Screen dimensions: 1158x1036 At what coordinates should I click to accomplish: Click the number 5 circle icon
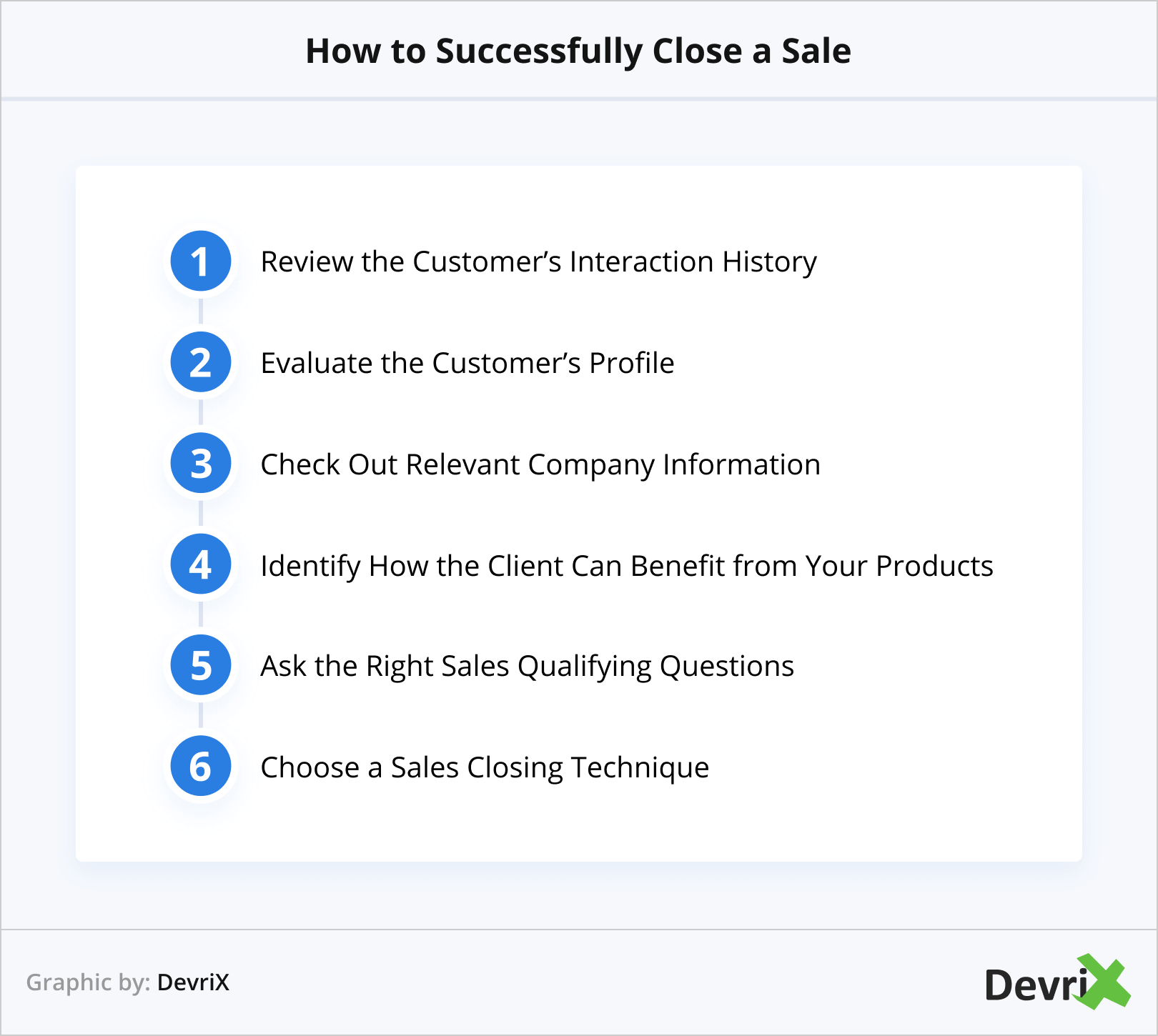tap(201, 666)
